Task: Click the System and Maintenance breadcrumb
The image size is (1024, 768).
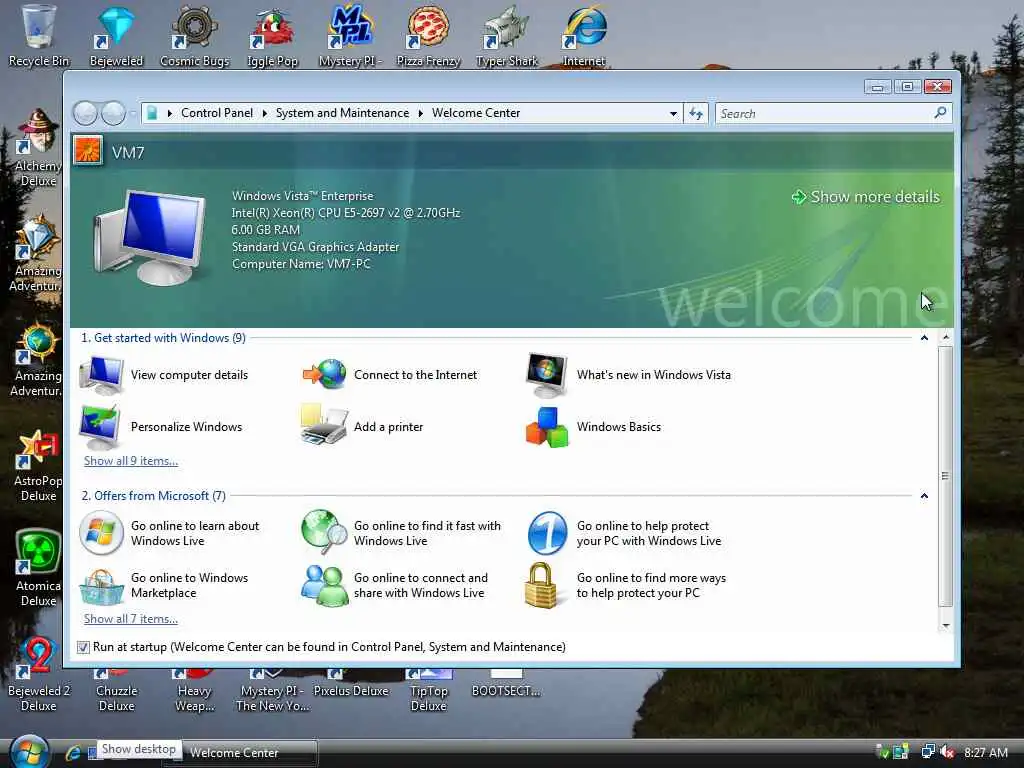Action: [x=342, y=113]
